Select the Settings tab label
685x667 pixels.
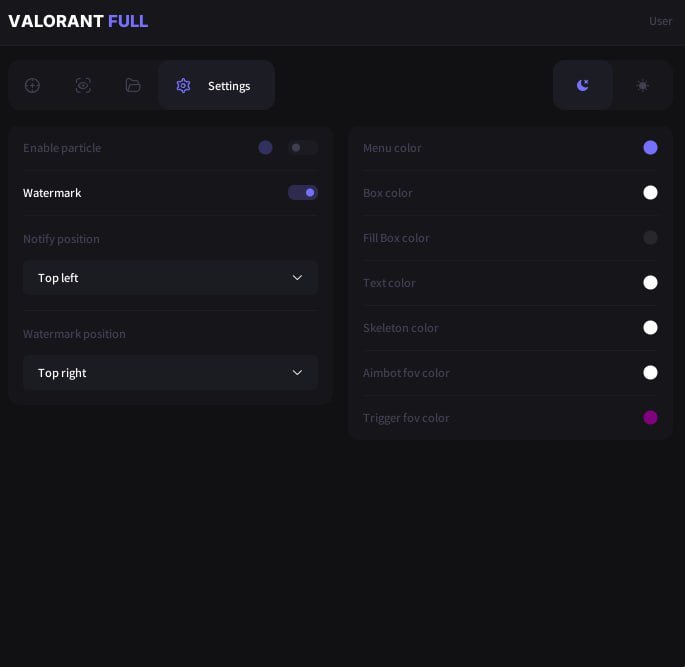pyautogui.click(x=229, y=86)
